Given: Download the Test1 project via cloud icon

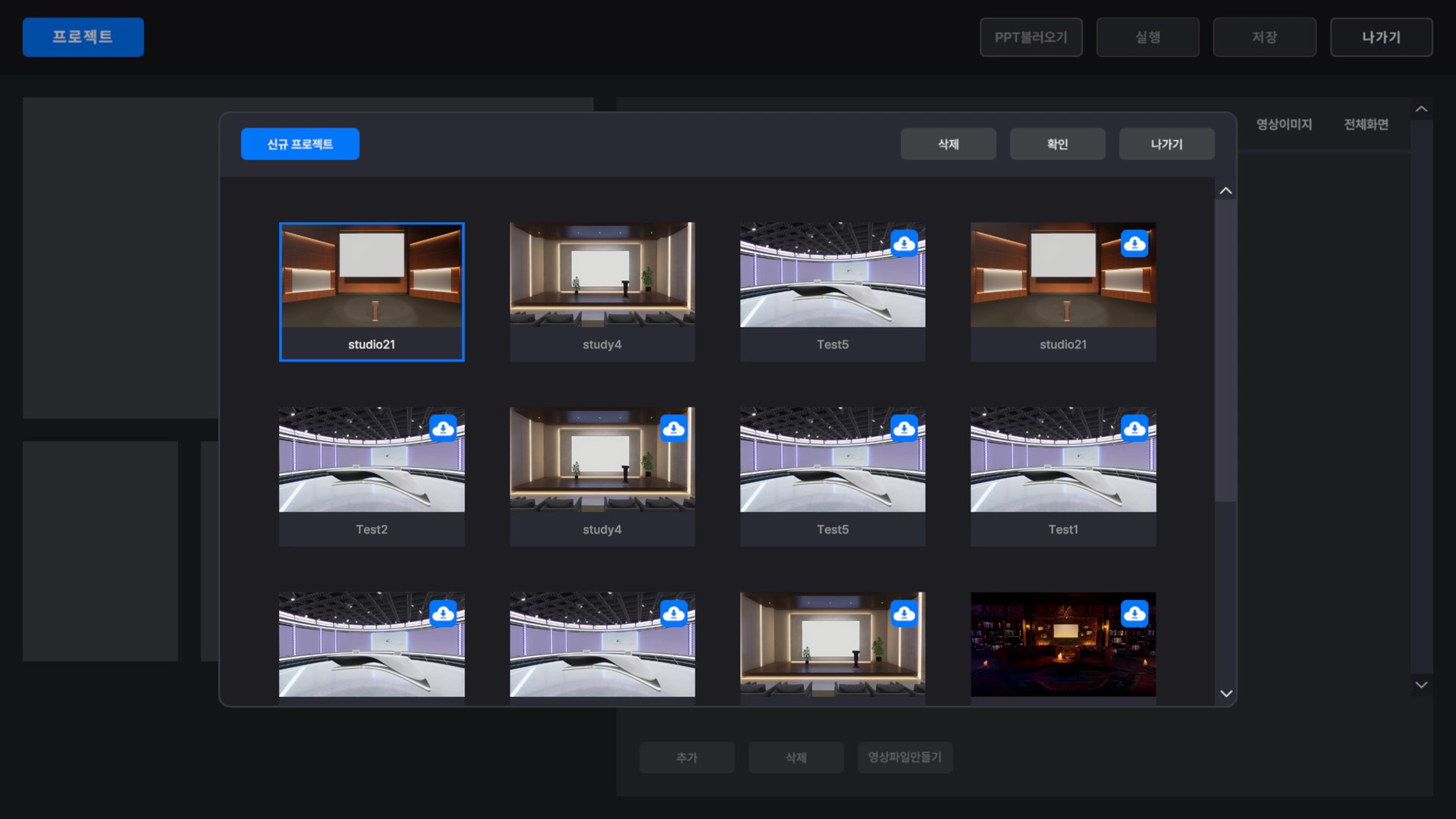Looking at the screenshot, I should (1134, 428).
